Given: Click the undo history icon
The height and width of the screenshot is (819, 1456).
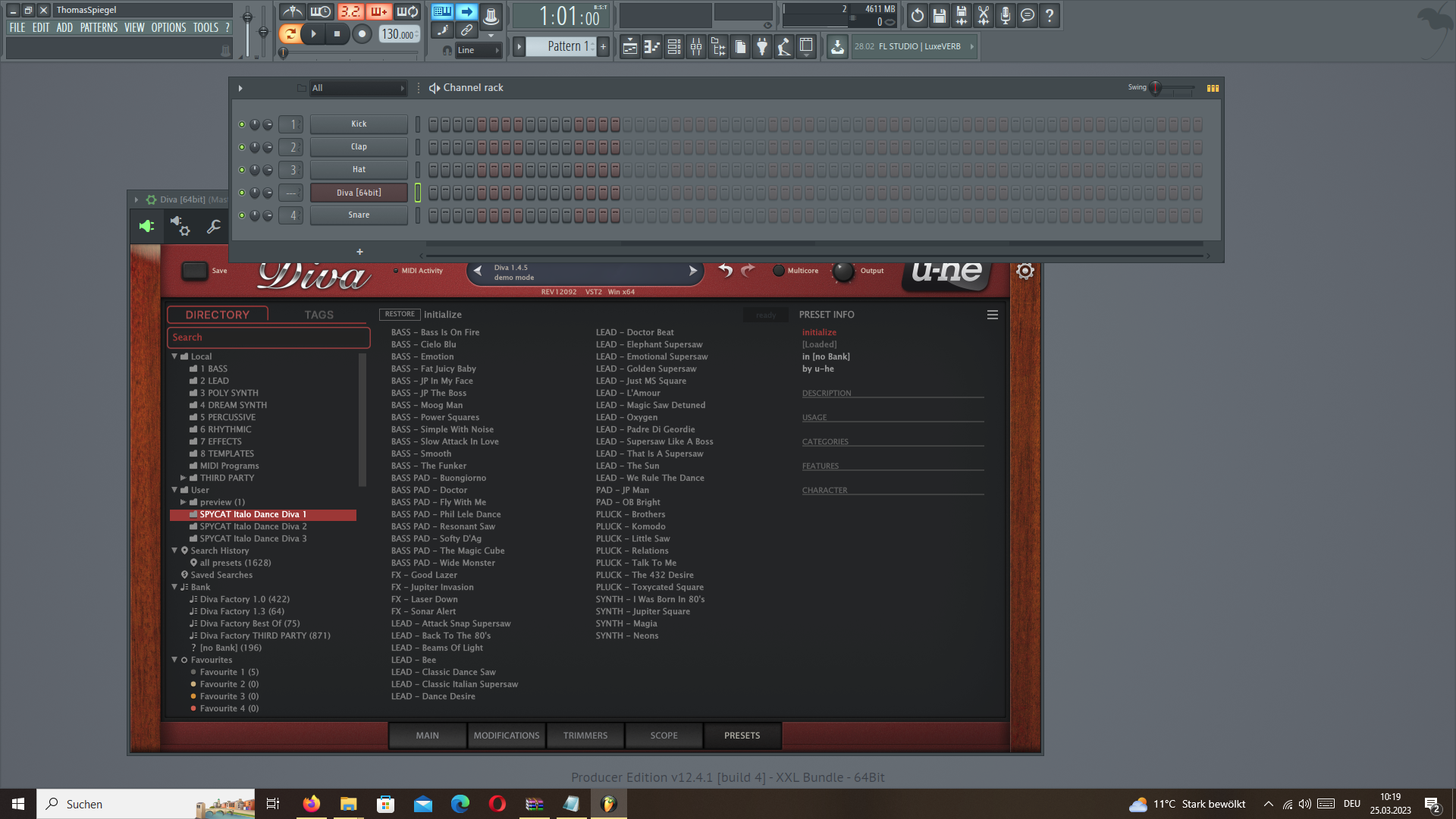Looking at the screenshot, I should point(918,15).
